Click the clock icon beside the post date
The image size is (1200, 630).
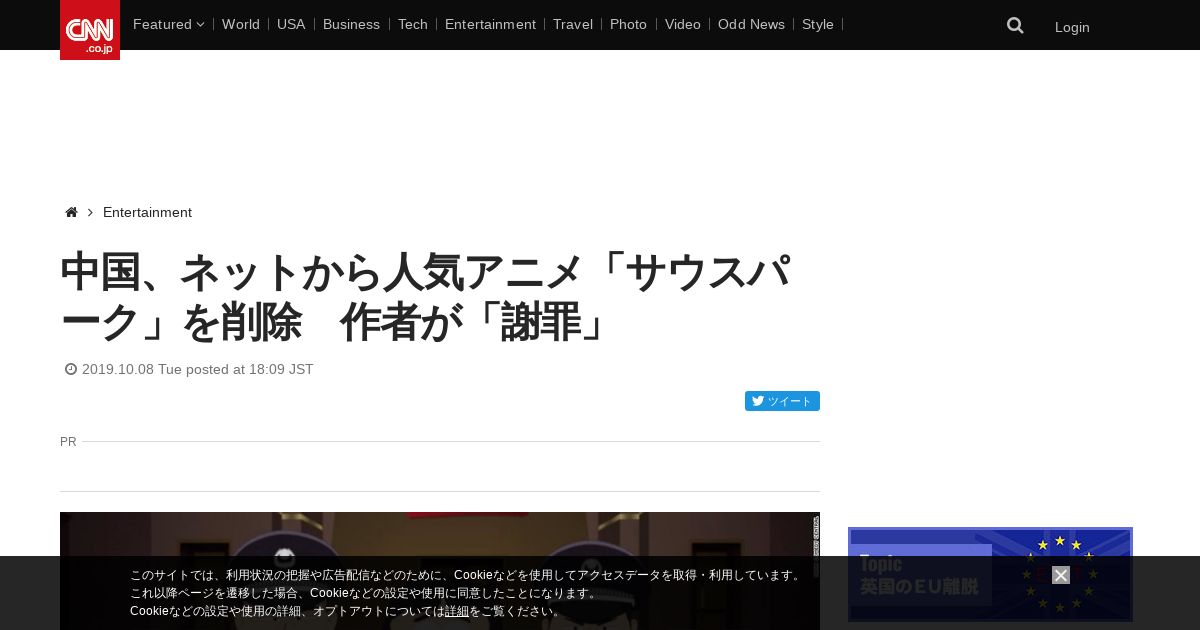coord(71,369)
